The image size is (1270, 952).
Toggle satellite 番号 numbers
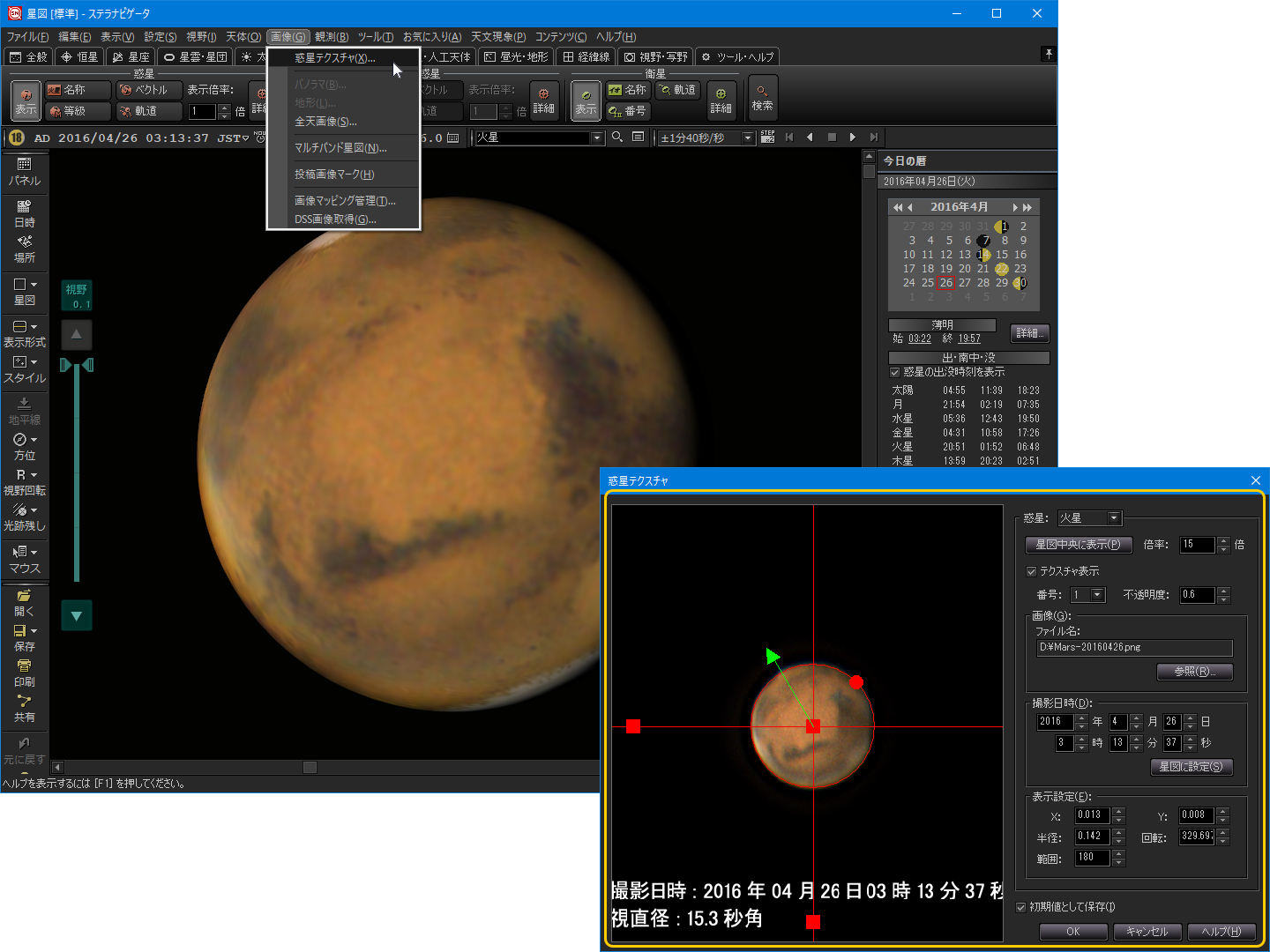pos(628,111)
